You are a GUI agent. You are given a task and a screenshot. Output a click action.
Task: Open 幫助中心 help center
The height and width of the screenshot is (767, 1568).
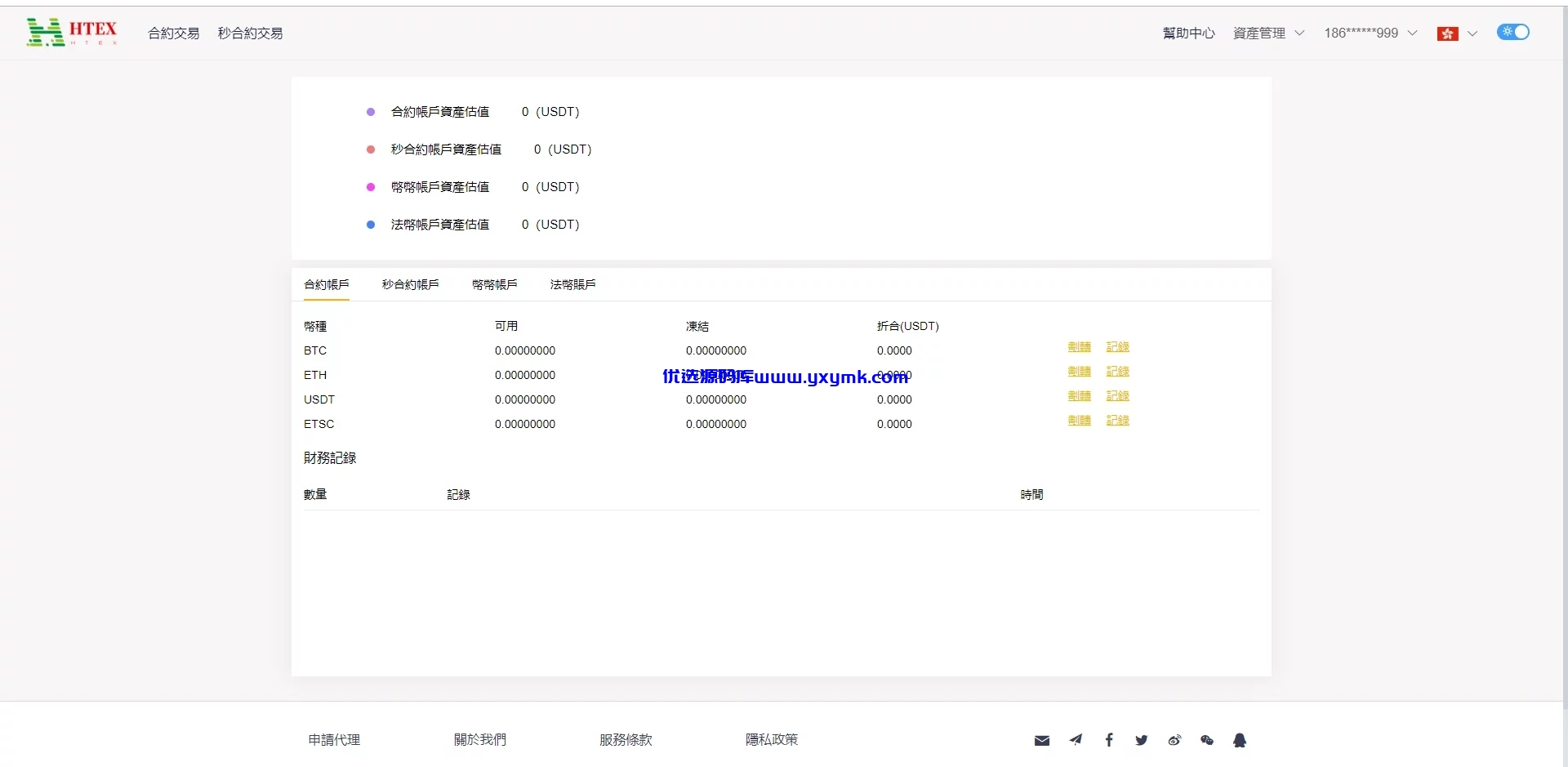pyautogui.click(x=1188, y=33)
